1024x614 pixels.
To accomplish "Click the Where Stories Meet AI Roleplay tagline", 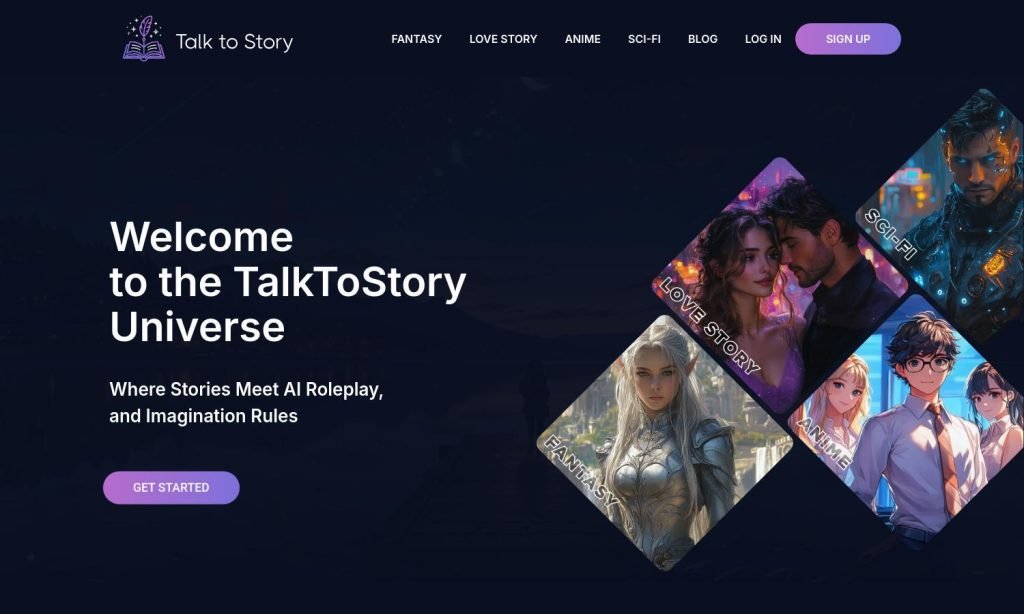I will click(x=246, y=402).
